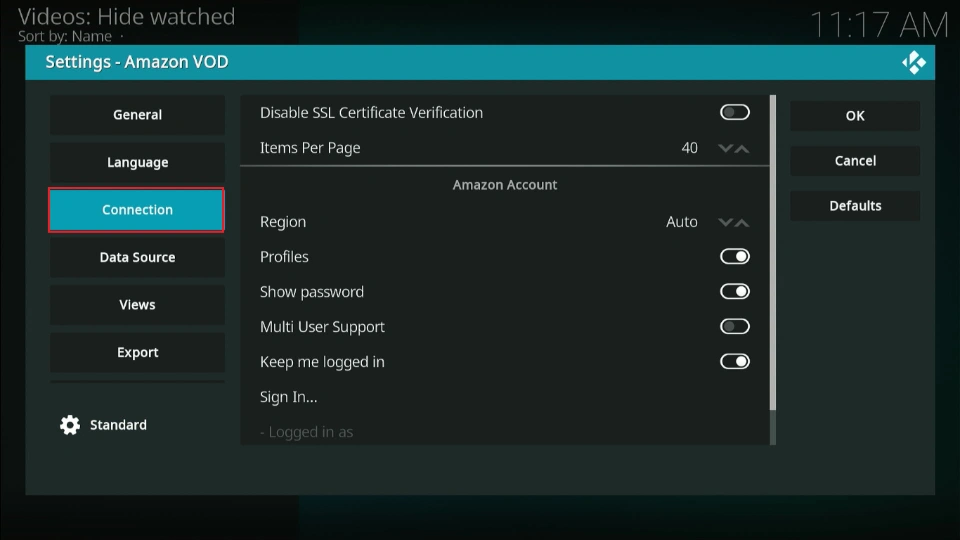Open the General settings tab

point(137,115)
